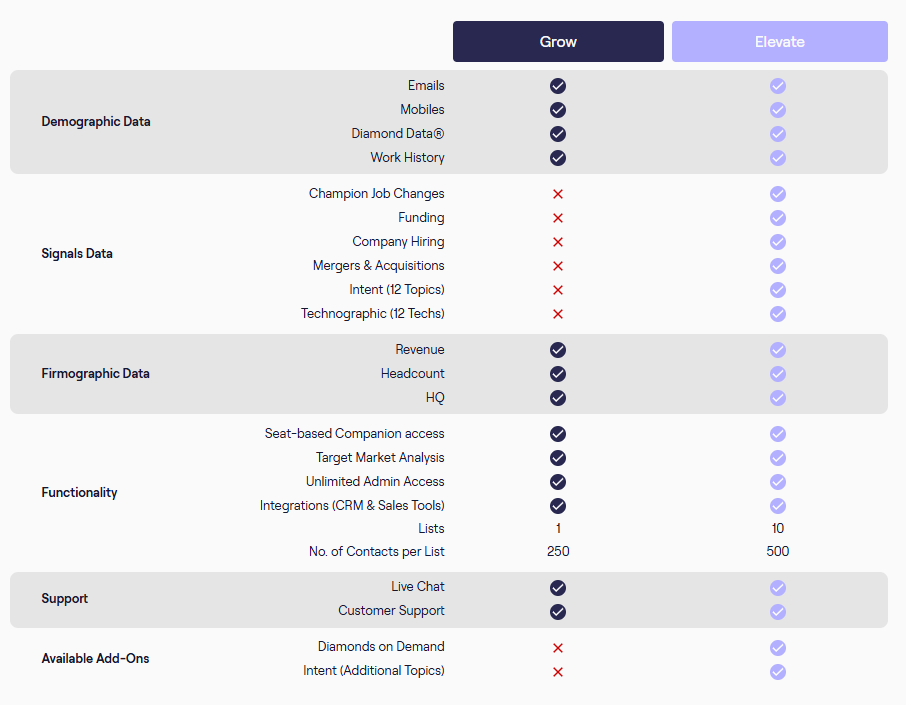Click the Elevate checkmark for Customer Support
This screenshot has width=906, height=705.
pyautogui.click(x=778, y=612)
